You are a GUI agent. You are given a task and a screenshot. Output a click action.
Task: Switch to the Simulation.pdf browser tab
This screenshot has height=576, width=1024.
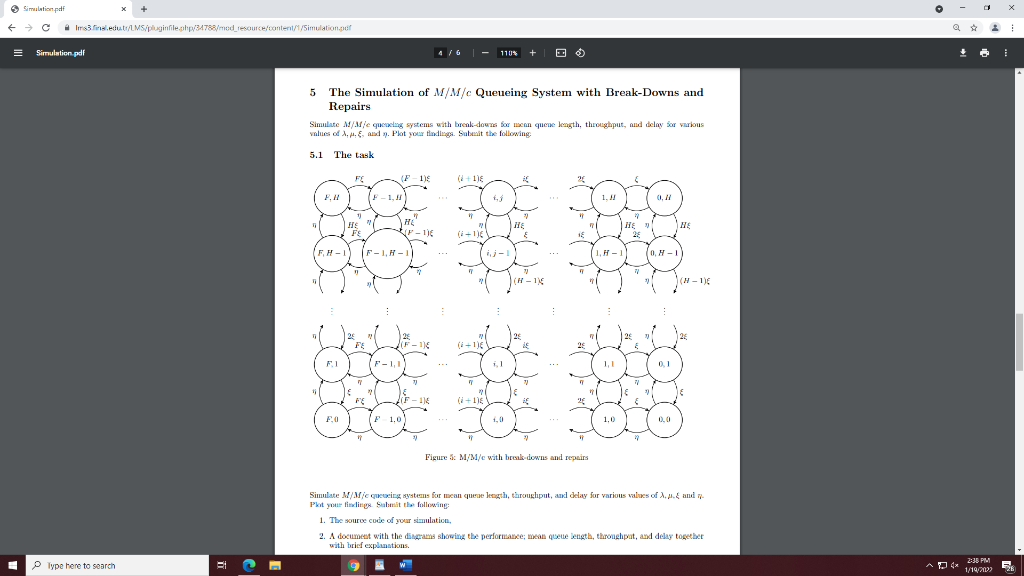pos(60,8)
